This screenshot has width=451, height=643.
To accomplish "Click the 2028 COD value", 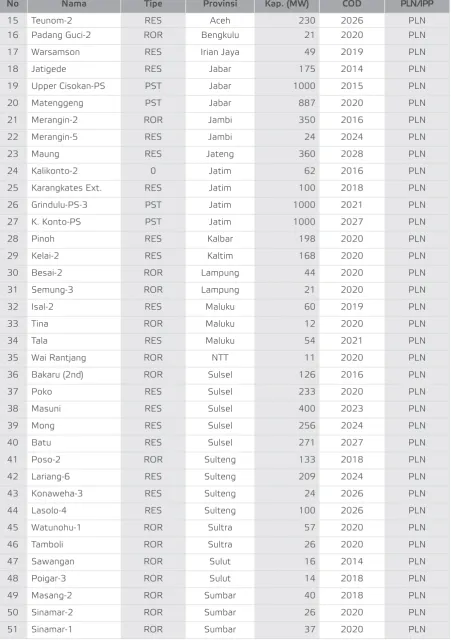I will coord(352,154).
